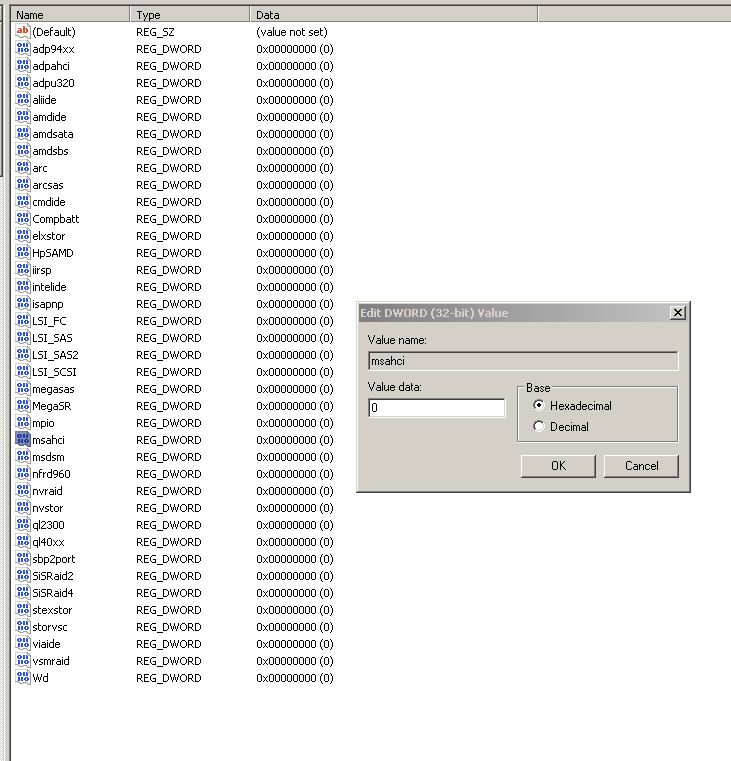Cancel the Edit DWORD dialog
Viewport: 731px width, 761px height.
point(641,466)
